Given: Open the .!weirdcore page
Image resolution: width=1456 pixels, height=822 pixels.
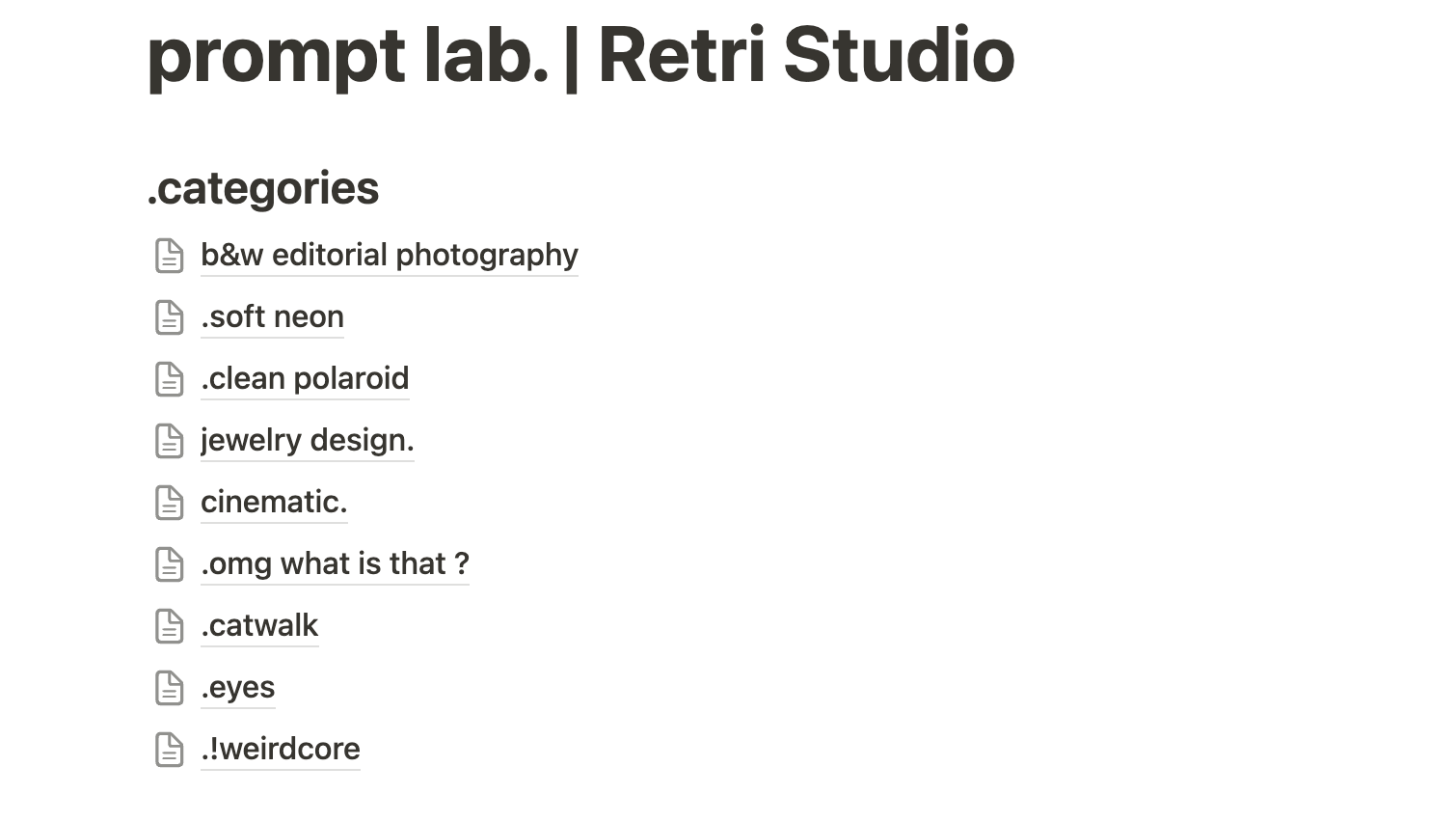Looking at the screenshot, I should click(x=281, y=749).
